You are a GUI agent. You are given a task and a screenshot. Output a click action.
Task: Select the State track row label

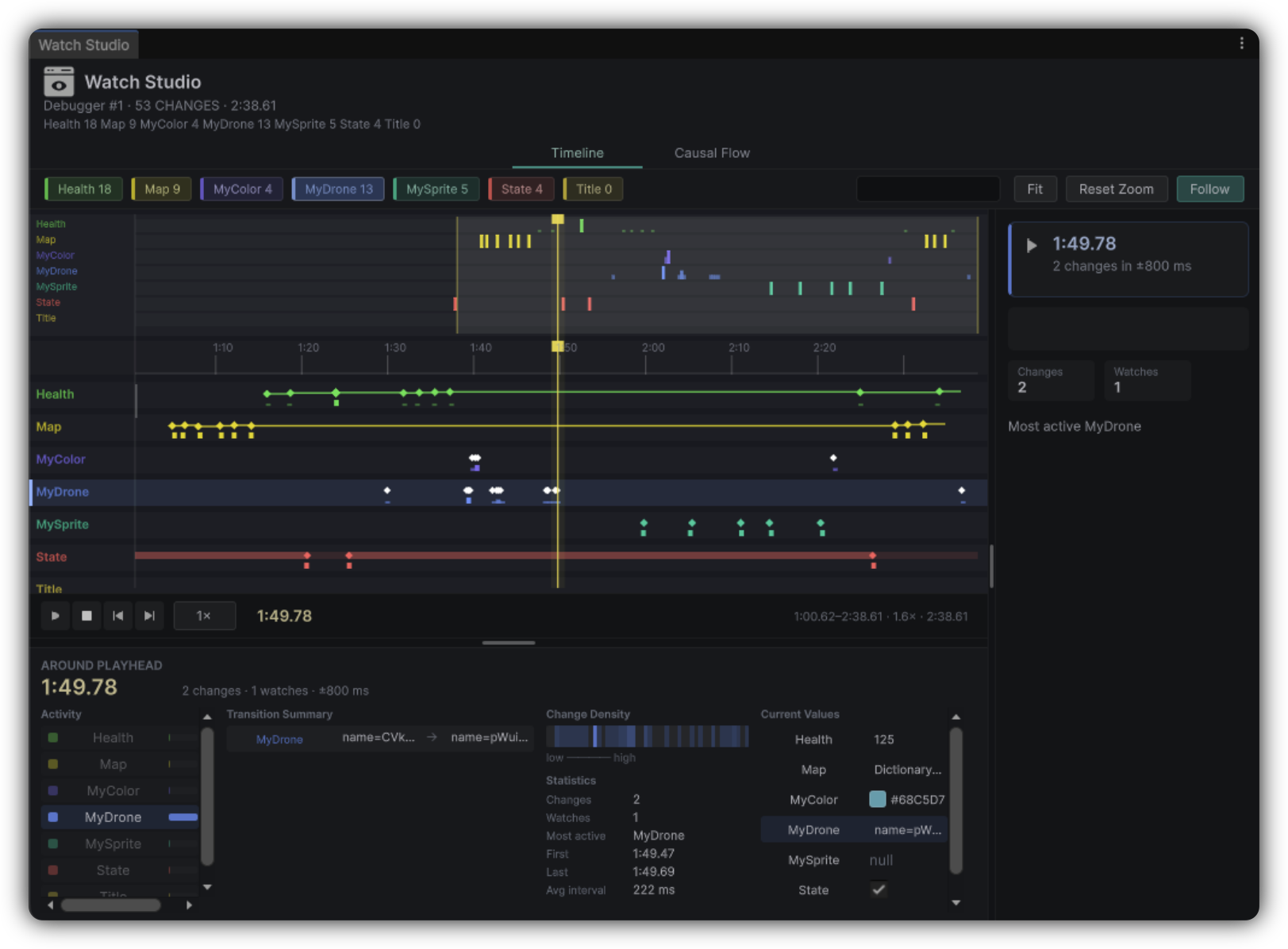[51, 557]
